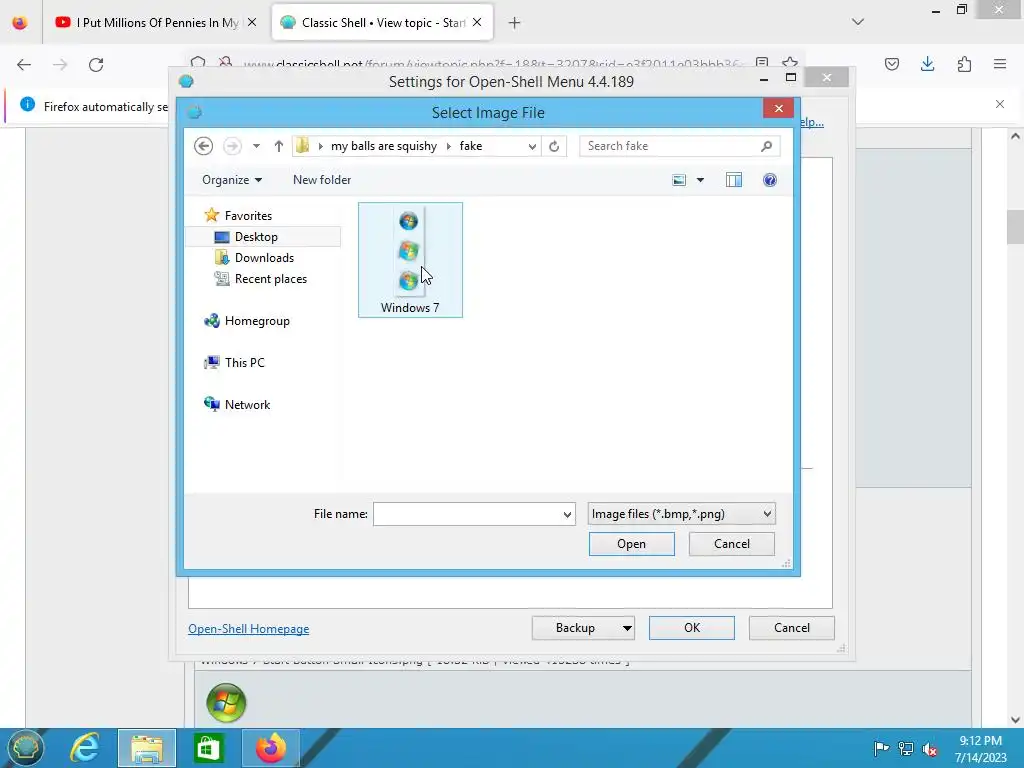
Task: Close the Classic Shell tab
Action: pos(477,23)
